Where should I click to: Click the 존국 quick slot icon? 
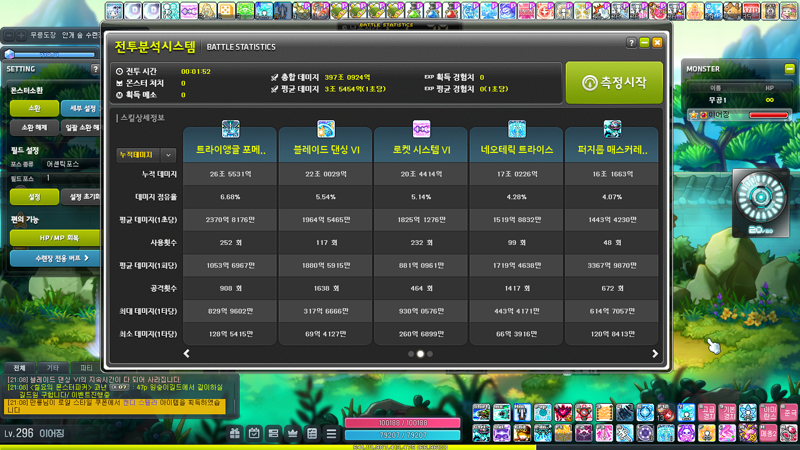[789, 412]
